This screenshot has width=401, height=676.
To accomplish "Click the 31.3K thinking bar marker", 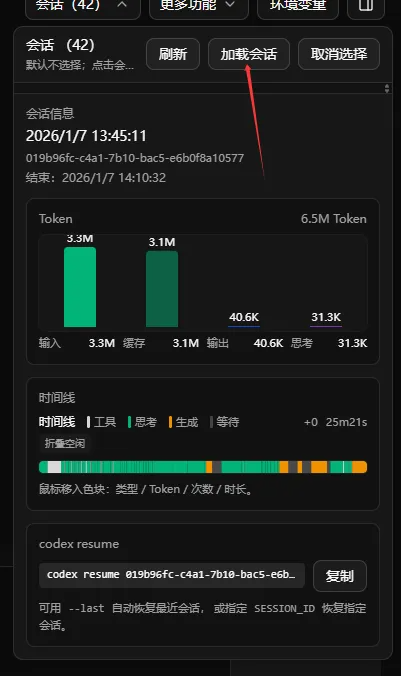I will click(326, 325).
